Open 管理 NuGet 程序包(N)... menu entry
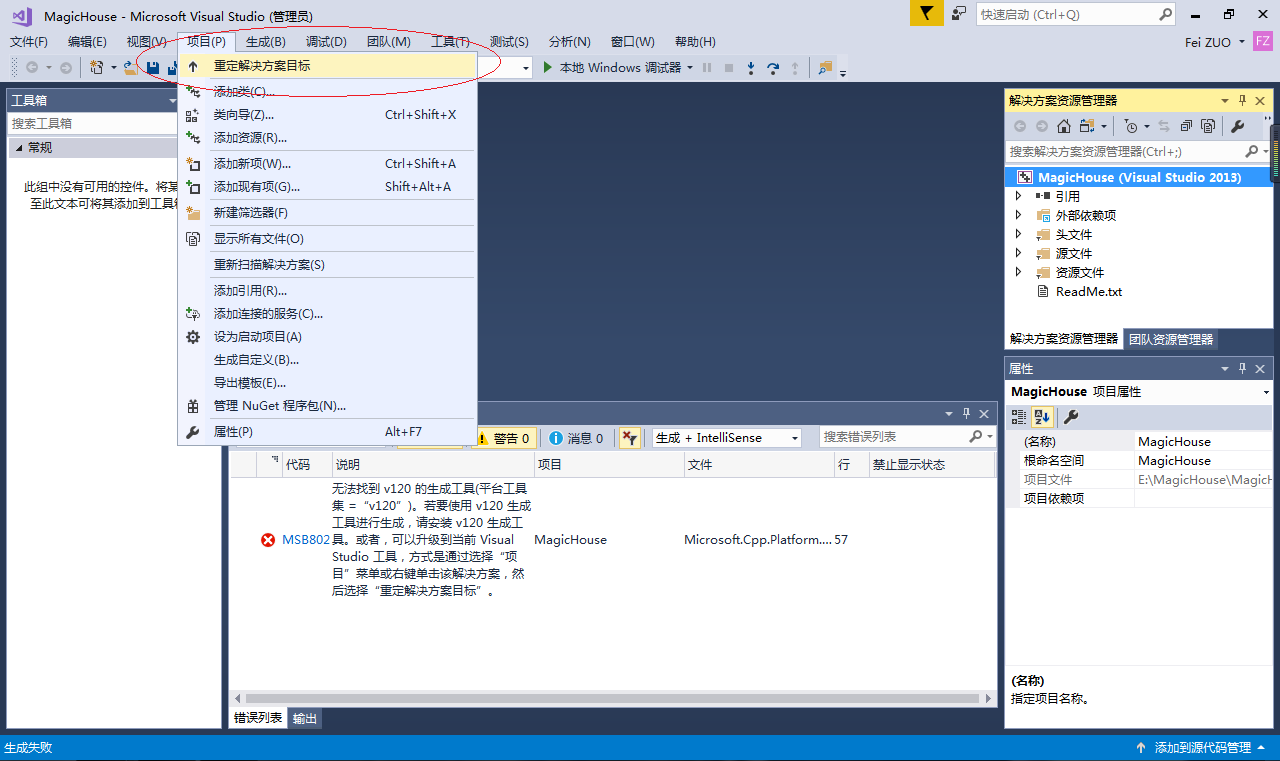 (327, 406)
